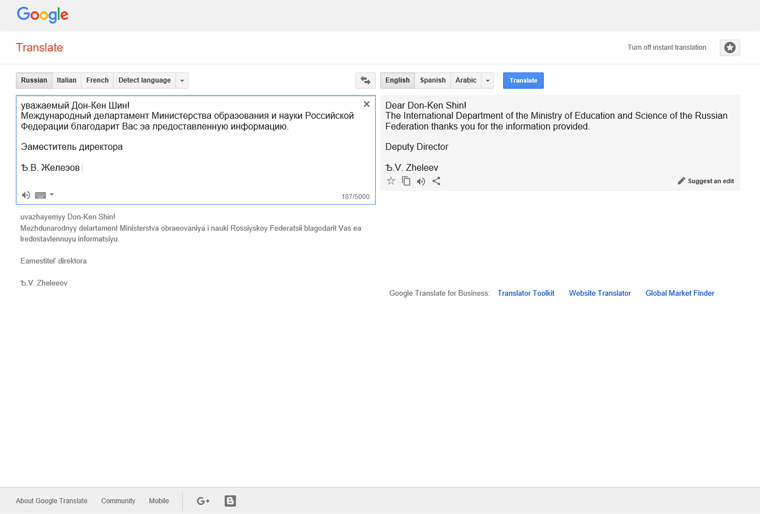Click transliteration line 'uvazhayemyy Don-Ken Shin!'
The width and height of the screenshot is (760, 514).
tap(68, 217)
